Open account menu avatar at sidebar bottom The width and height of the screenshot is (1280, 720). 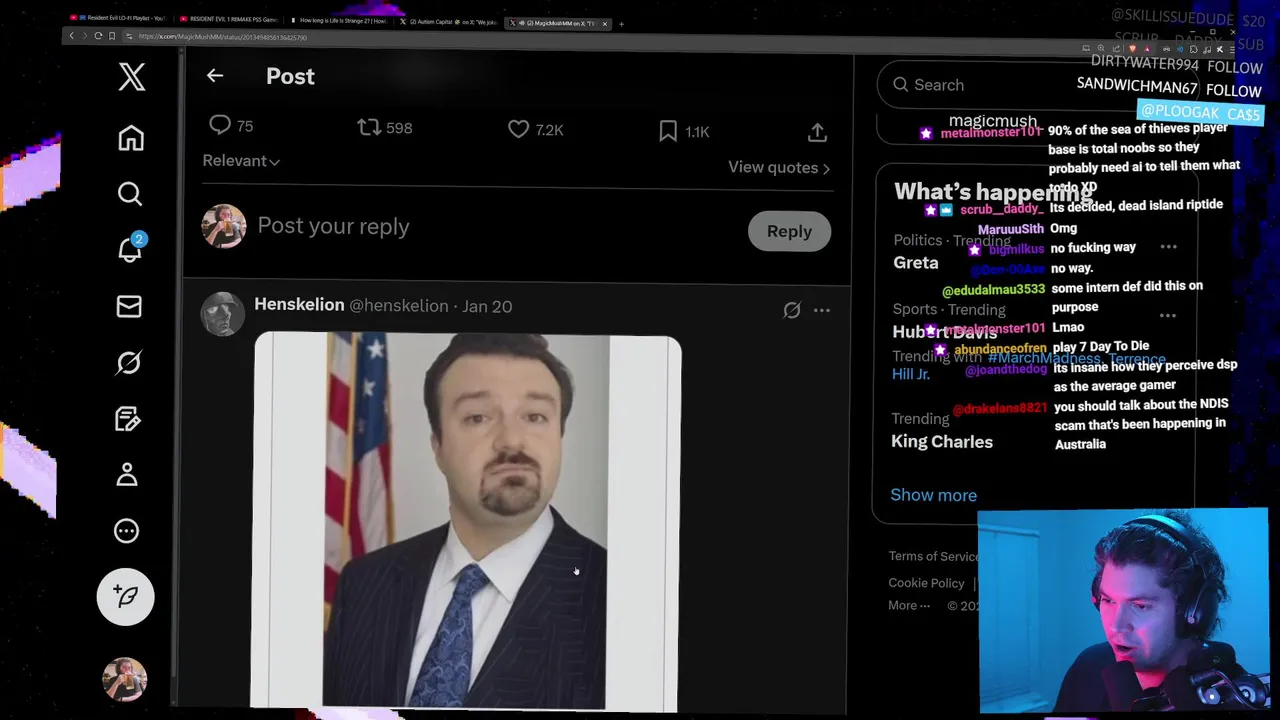pos(125,679)
